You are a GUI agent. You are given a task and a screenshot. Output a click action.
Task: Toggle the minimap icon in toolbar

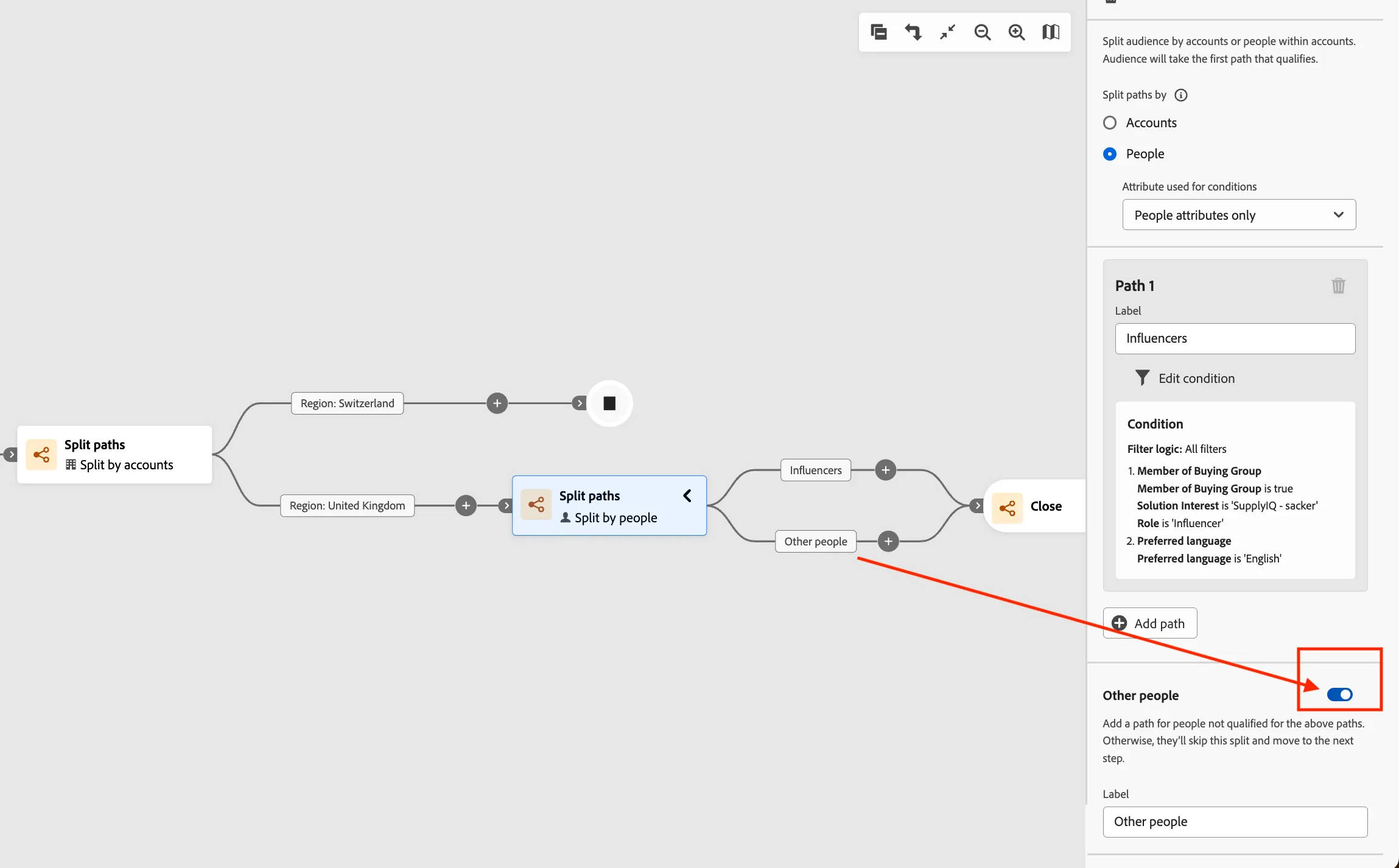[1051, 32]
